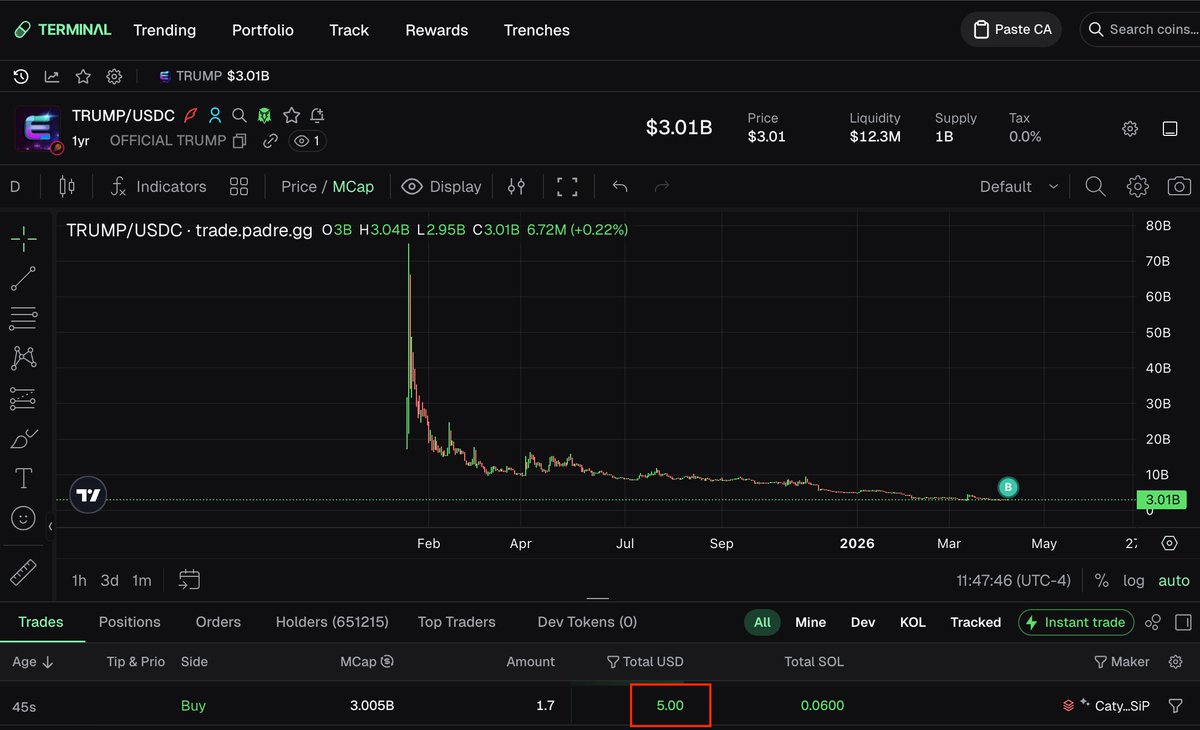The width and height of the screenshot is (1200, 730).
Task: Open the chart sliders adjustment icon
Action: (516, 186)
